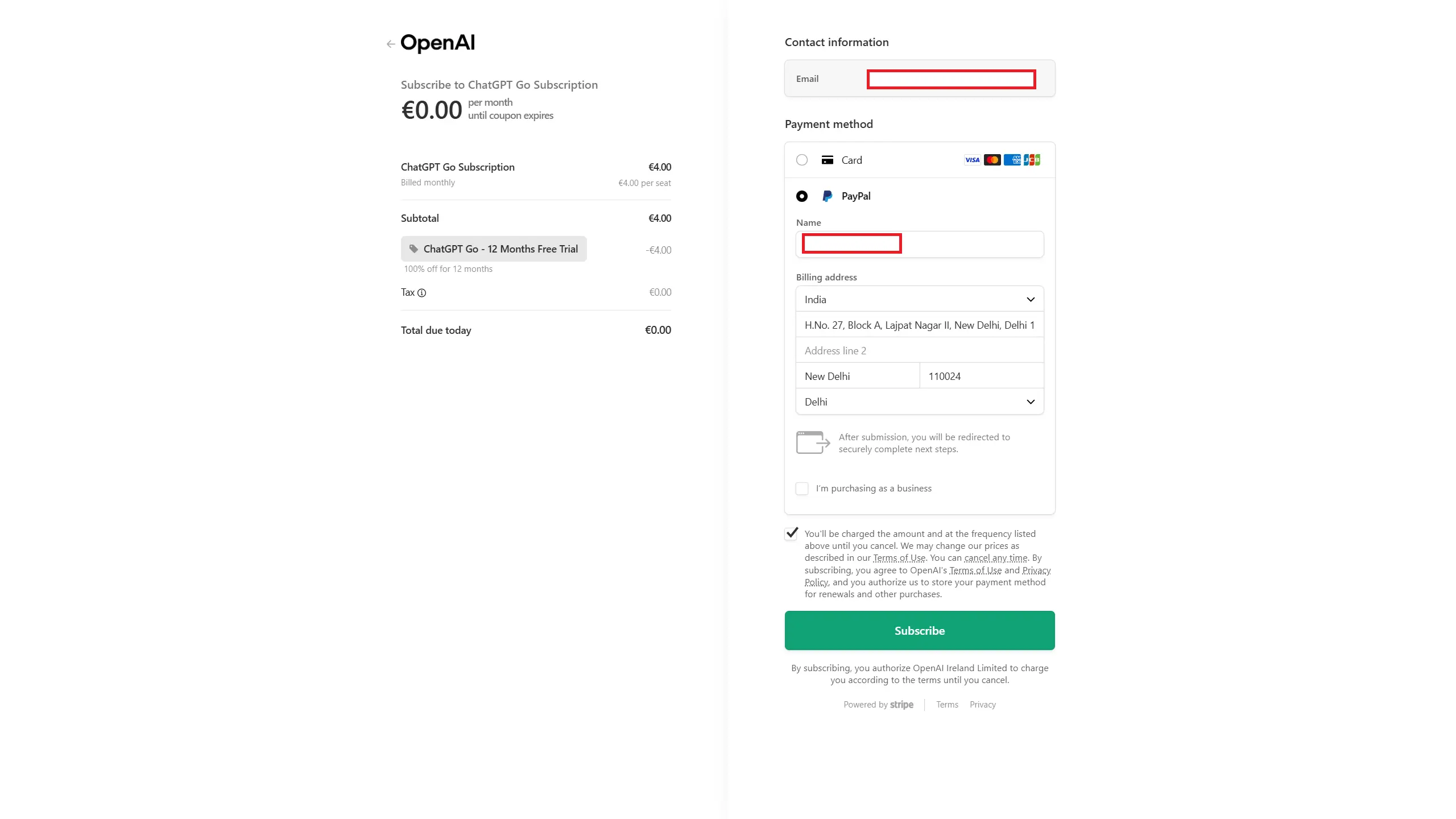1456x819 pixels.
Task: Click the back arrow beside OpenAI logo
Action: tap(391, 44)
